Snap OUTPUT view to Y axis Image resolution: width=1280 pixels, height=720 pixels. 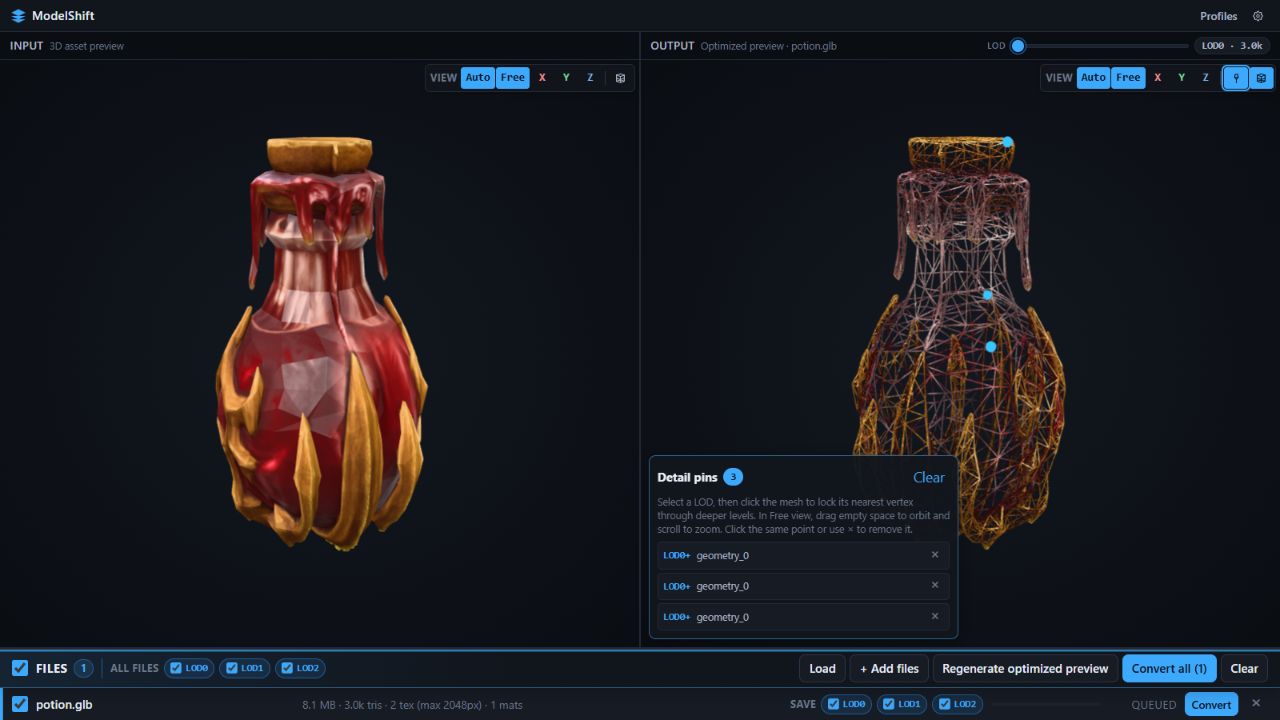[x=1182, y=78]
